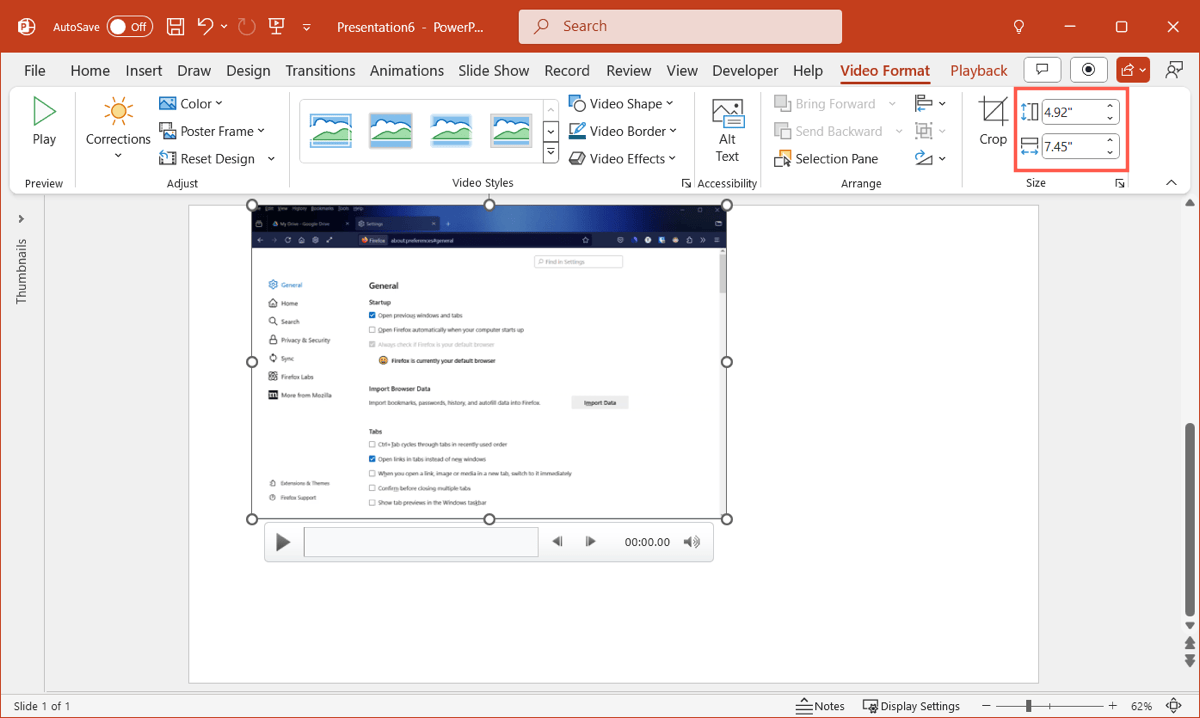Open the File menu

click(x=35, y=71)
